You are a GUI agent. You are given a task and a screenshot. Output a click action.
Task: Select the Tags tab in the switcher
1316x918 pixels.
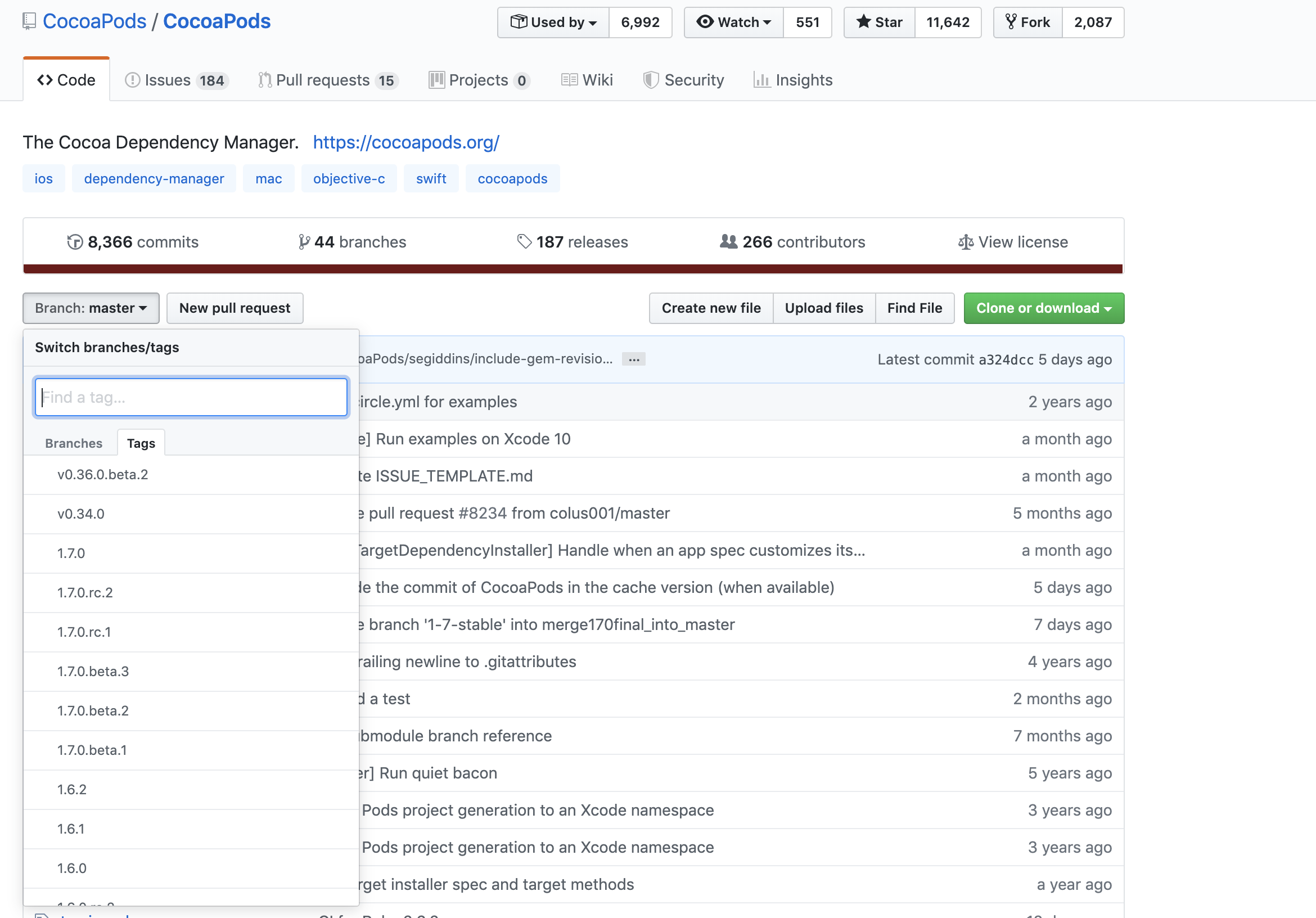[141, 443]
